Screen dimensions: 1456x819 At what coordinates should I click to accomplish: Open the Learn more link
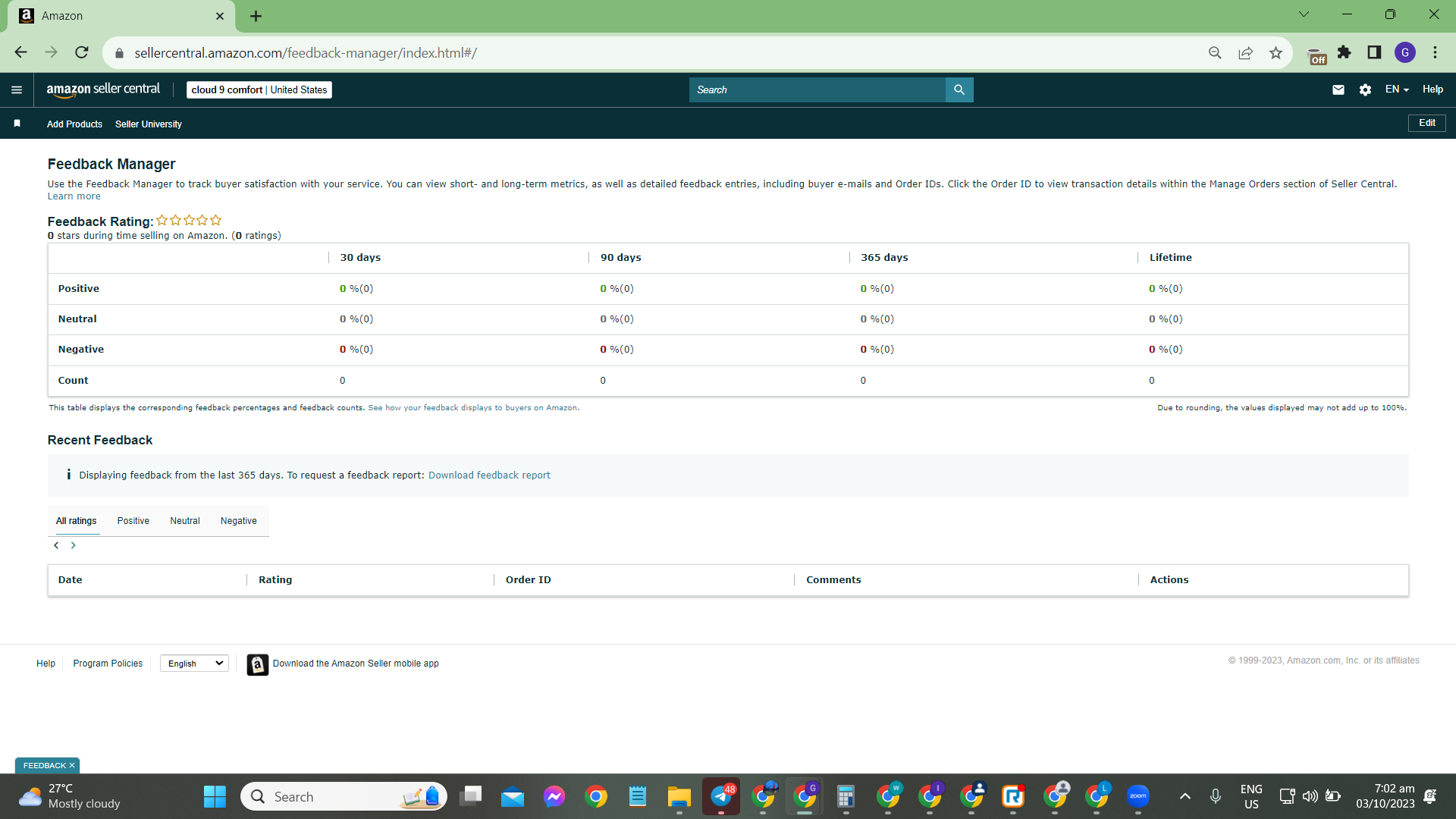(x=74, y=196)
